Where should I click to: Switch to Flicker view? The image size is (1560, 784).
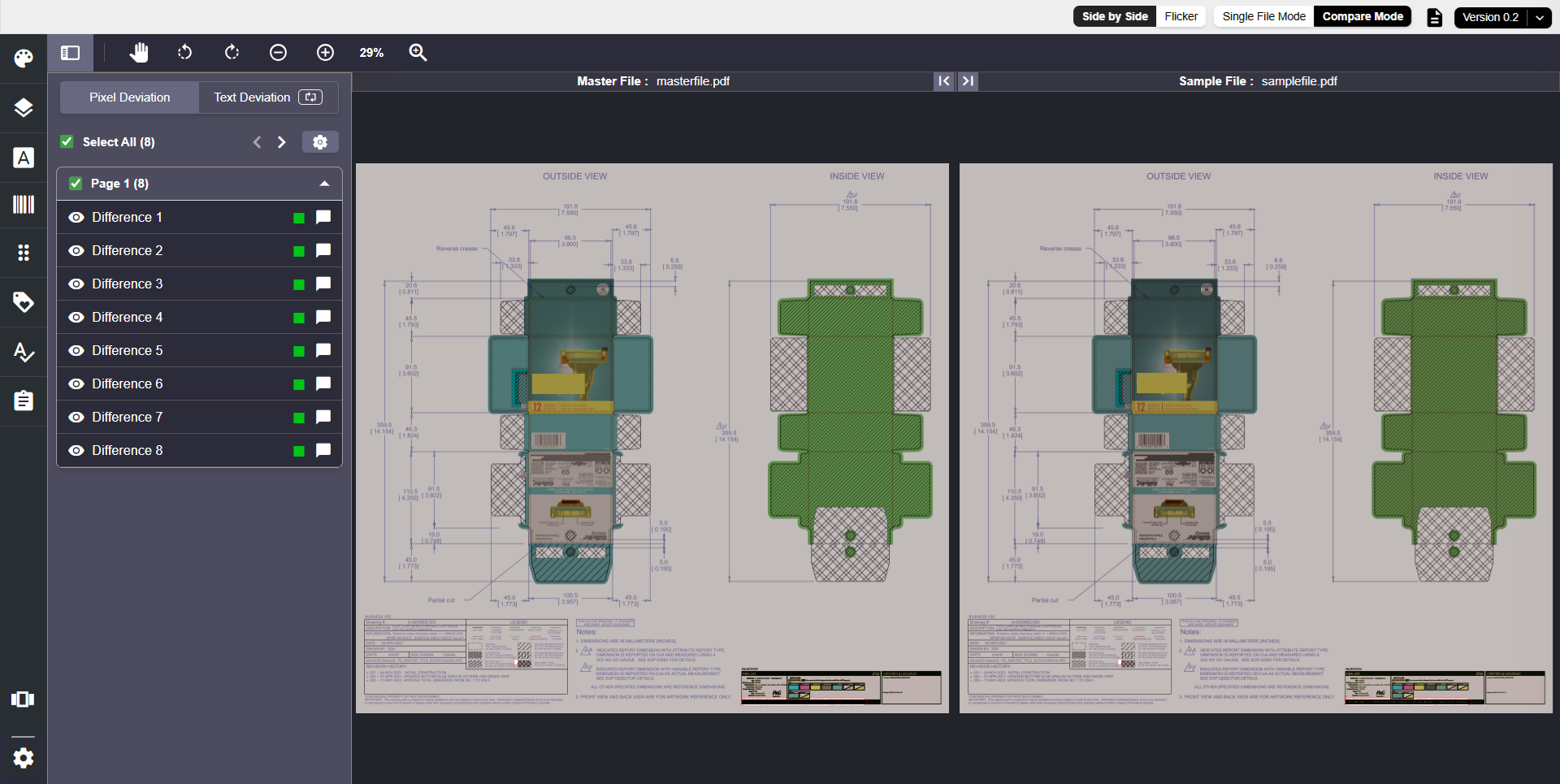click(1181, 16)
